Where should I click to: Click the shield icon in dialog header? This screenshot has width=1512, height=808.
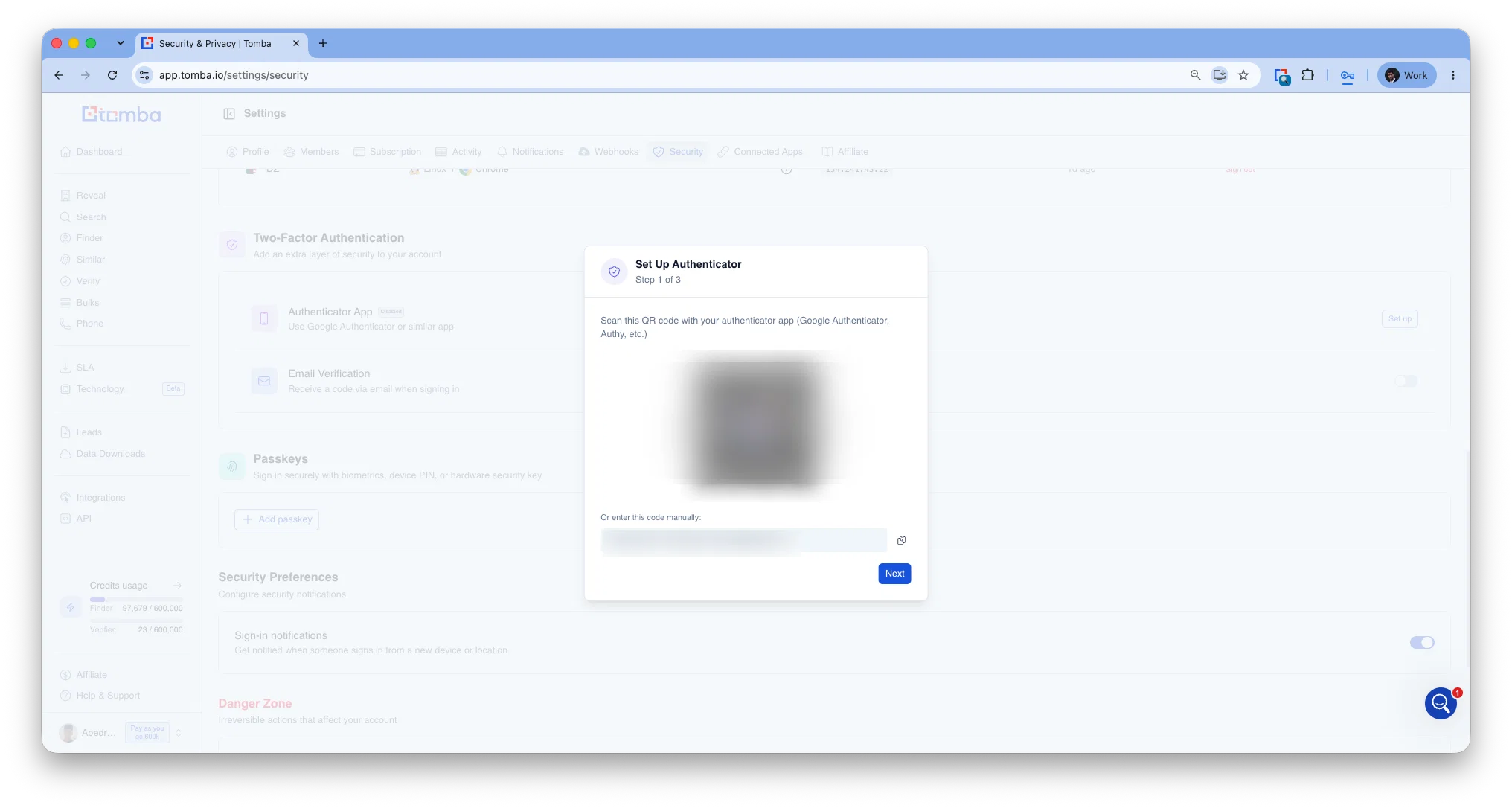pyautogui.click(x=614, y=272)
